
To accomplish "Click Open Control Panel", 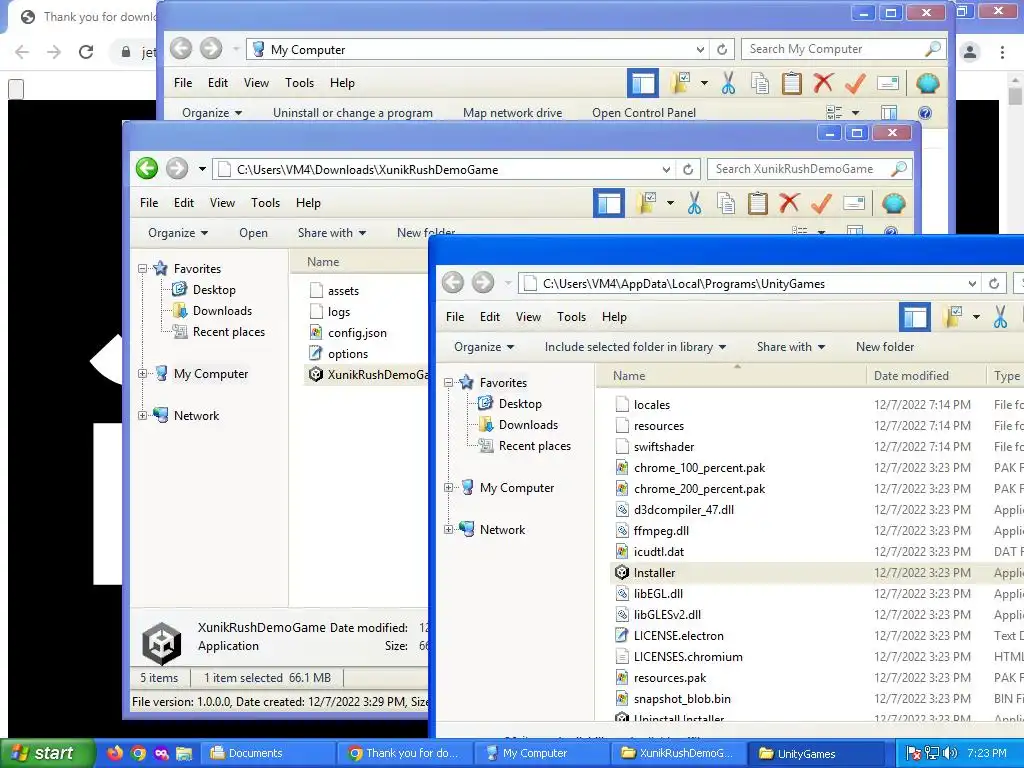I will pos(644,113).
